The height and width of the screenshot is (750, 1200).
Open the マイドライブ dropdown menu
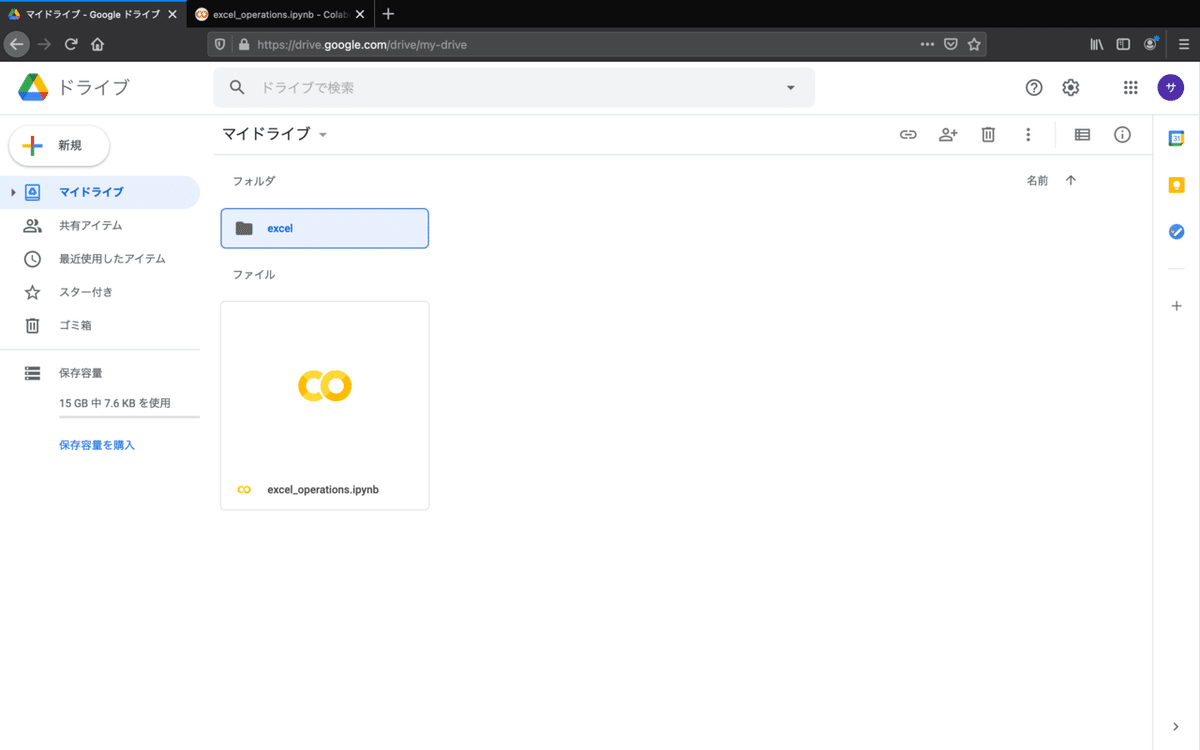322,133
